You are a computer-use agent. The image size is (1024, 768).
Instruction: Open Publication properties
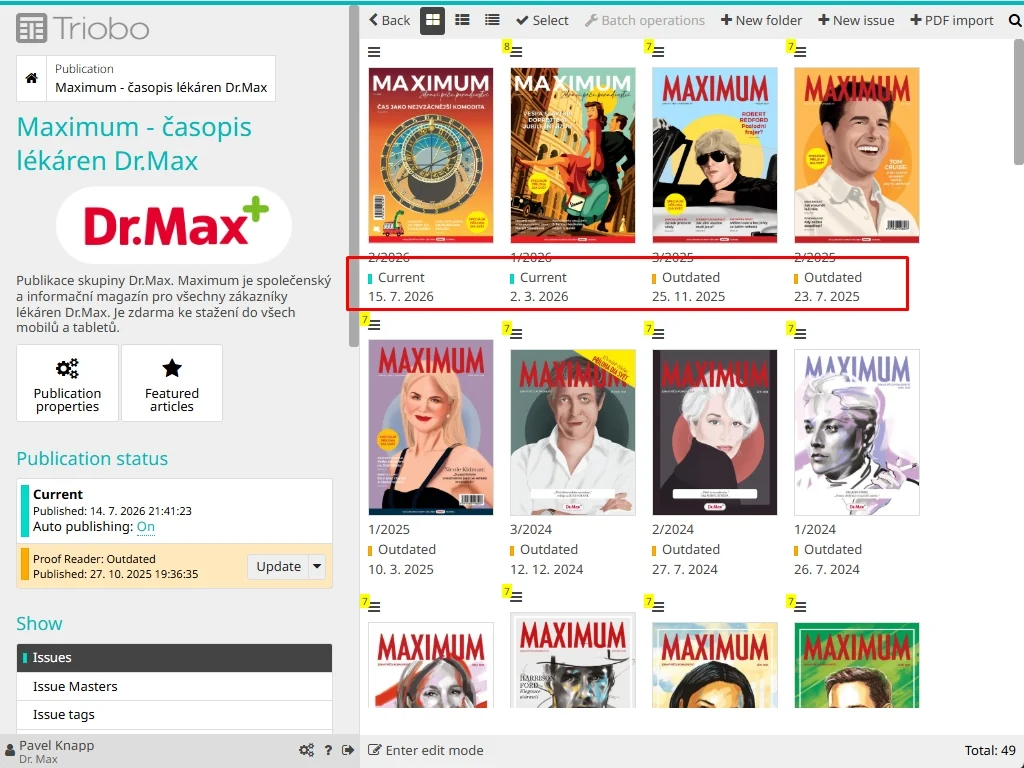tap(67, 383)
